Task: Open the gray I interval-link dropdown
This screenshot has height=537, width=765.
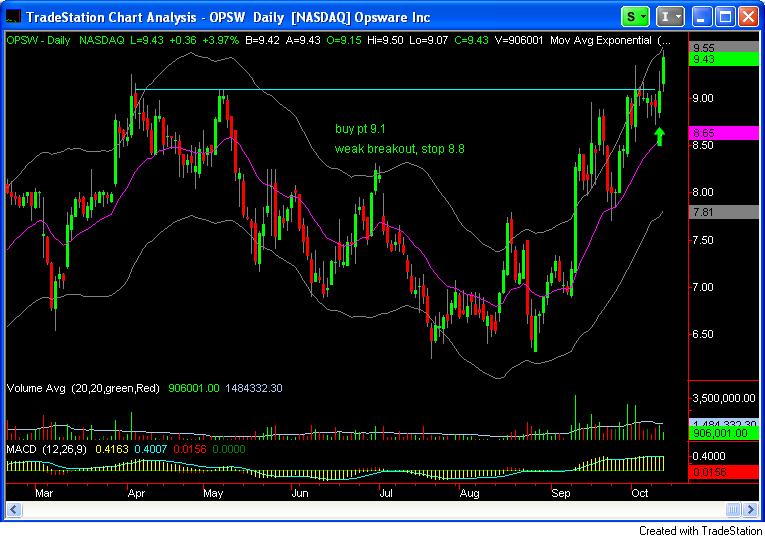Action: (x=670, y=17)
